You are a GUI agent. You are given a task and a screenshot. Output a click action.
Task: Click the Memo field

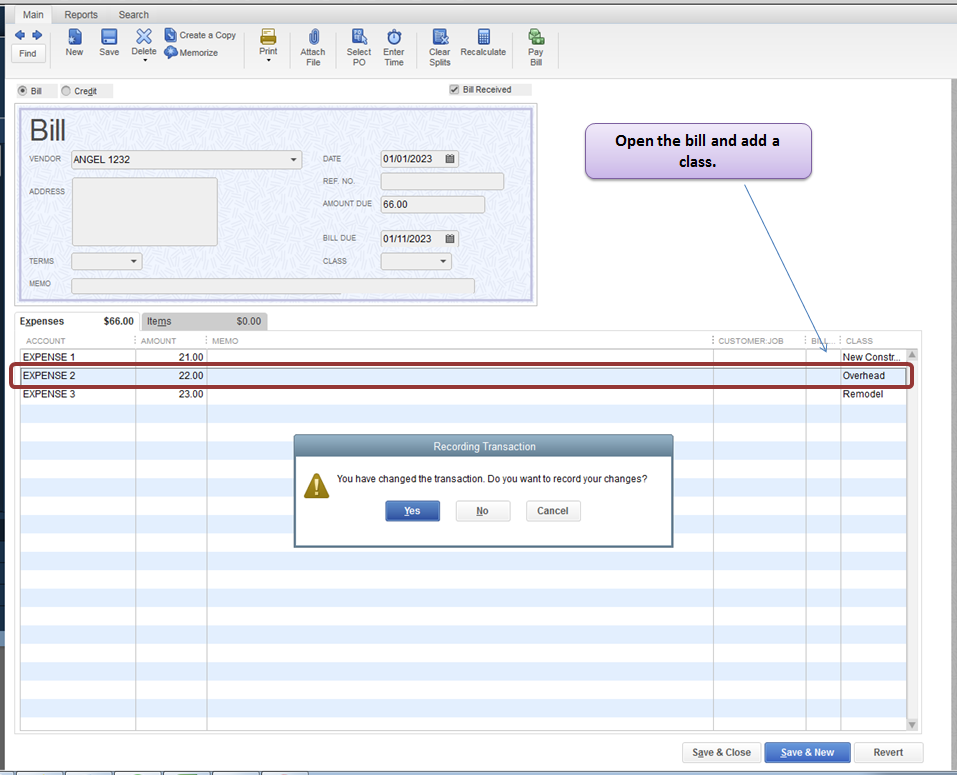(x=273, y=286)
